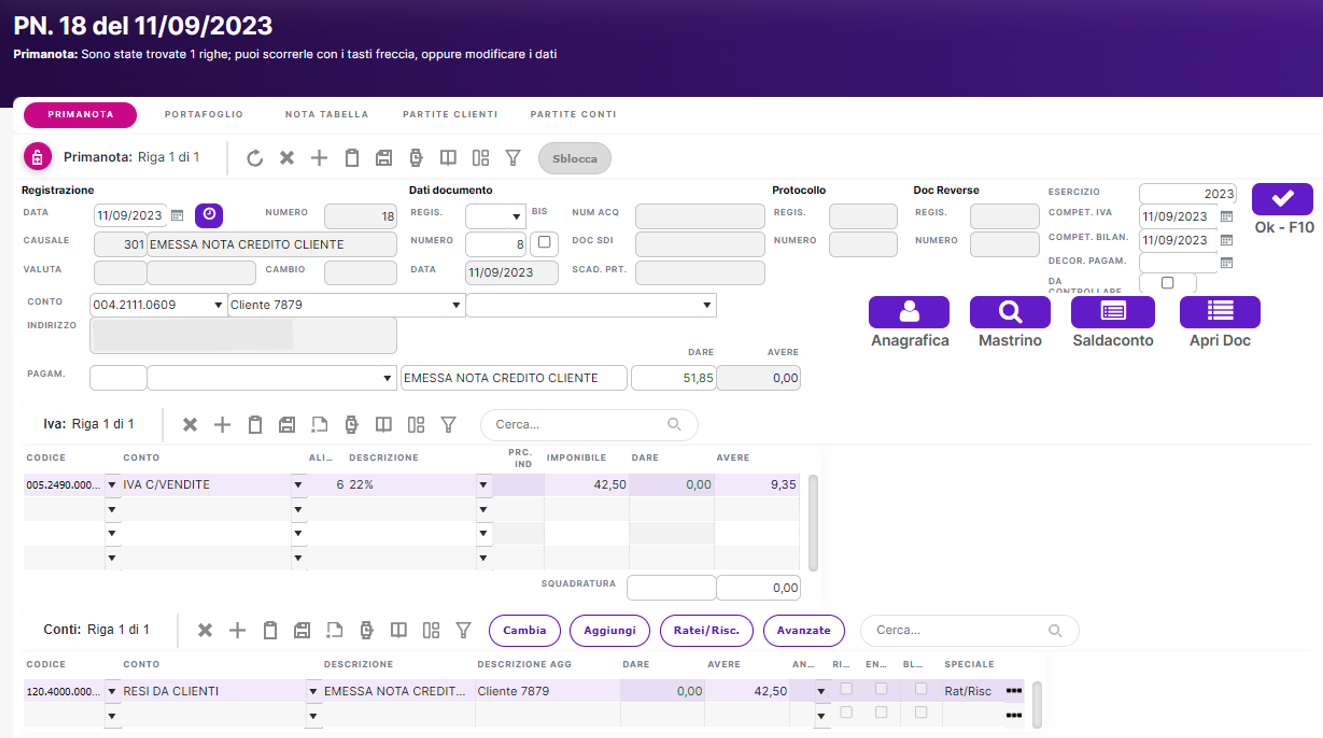Click the clipboard icon in the Primanota toolbar
Image resolution: width=1323 pixels, height=738 pixels.
pyautogui.click(x=352, y=158)
